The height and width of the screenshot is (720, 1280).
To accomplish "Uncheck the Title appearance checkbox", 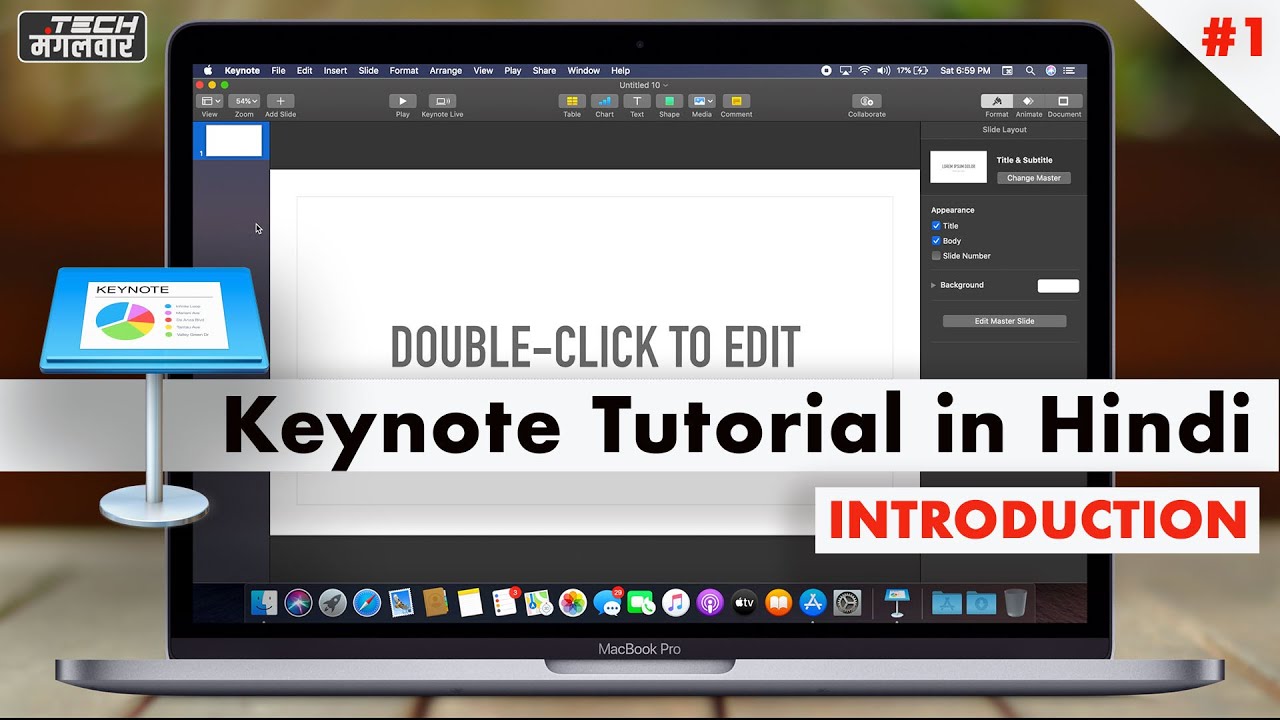I will tap(936, 226).
